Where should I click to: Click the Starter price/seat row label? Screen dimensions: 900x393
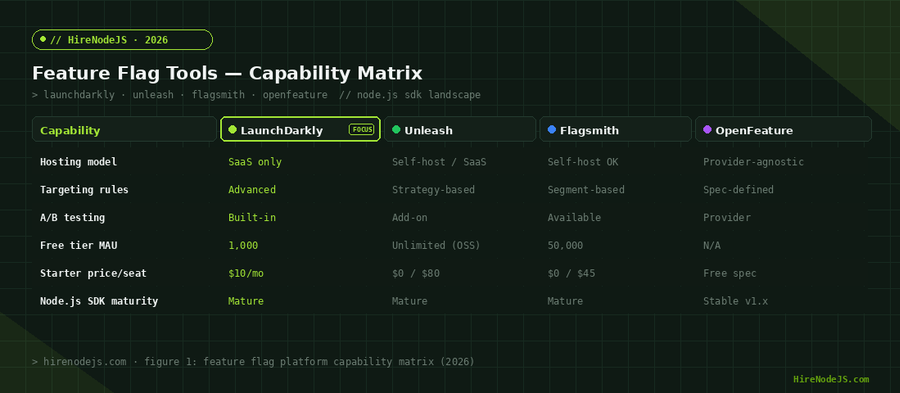[93, 273]
